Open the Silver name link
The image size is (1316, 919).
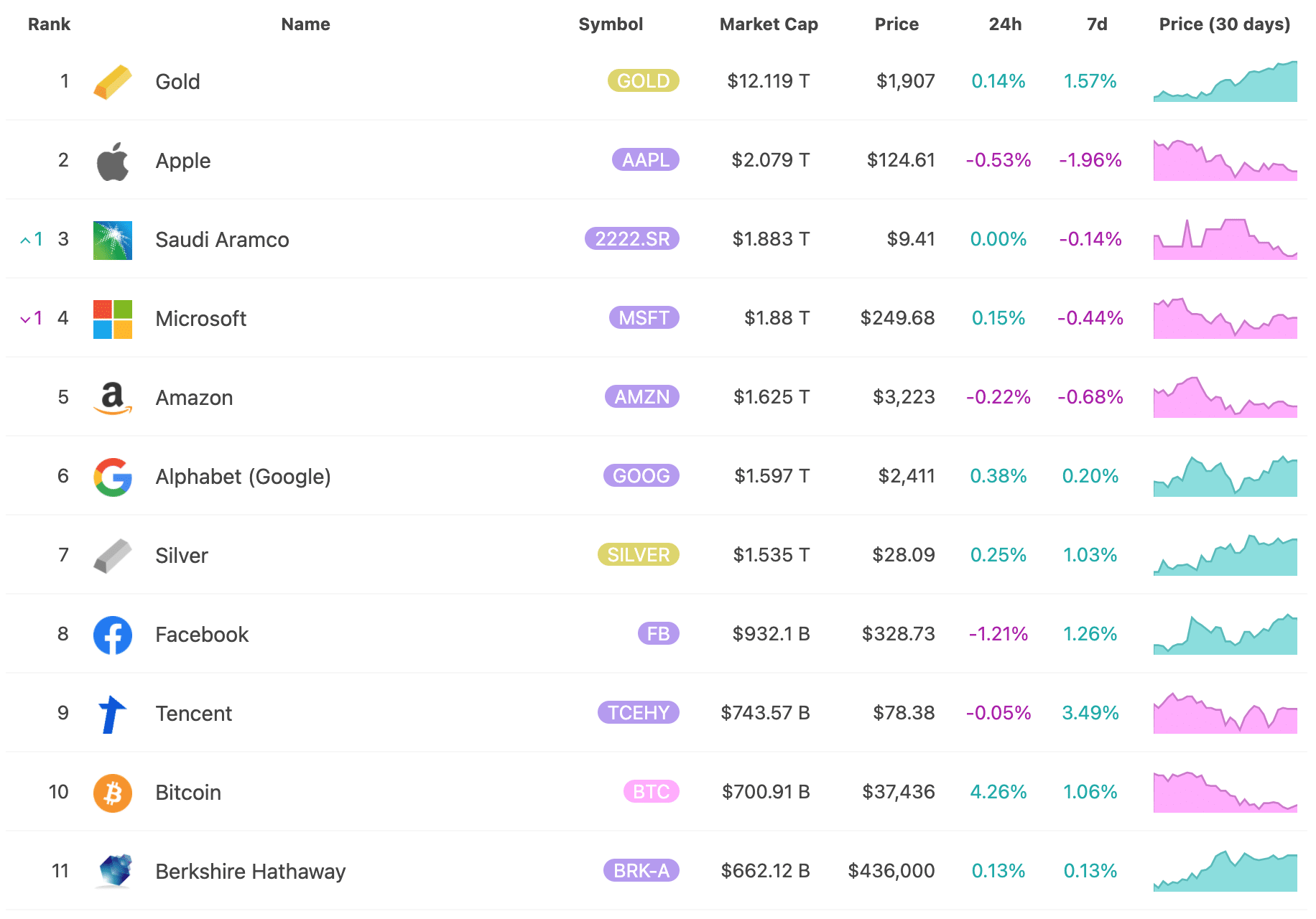(x=182, y=556)
